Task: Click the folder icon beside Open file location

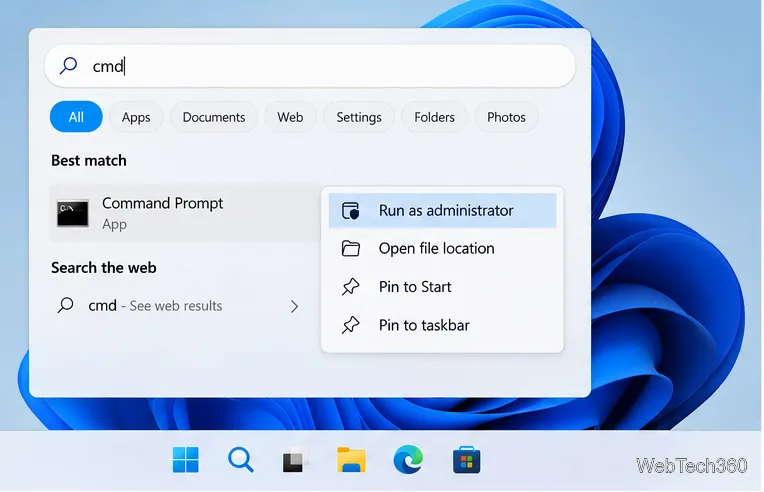Action: coord(350,248)
